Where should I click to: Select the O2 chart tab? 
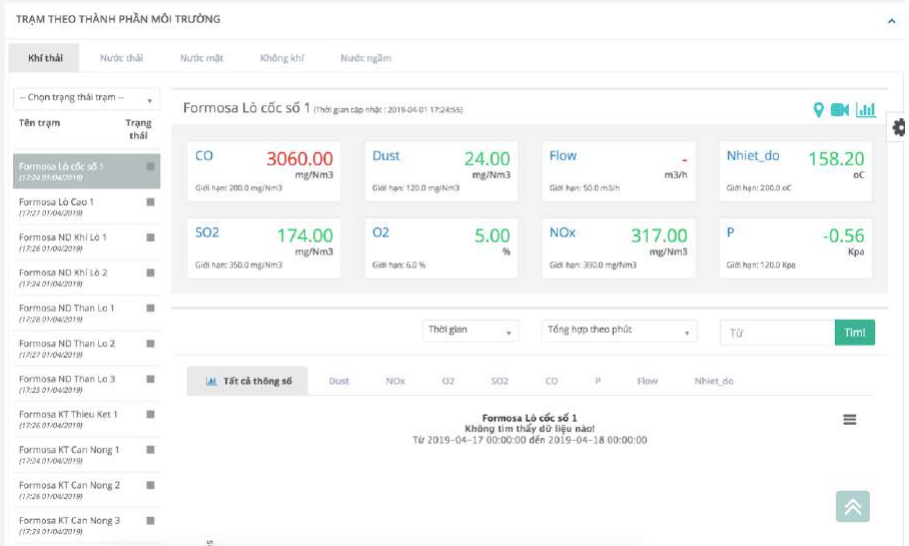(448, 381)
